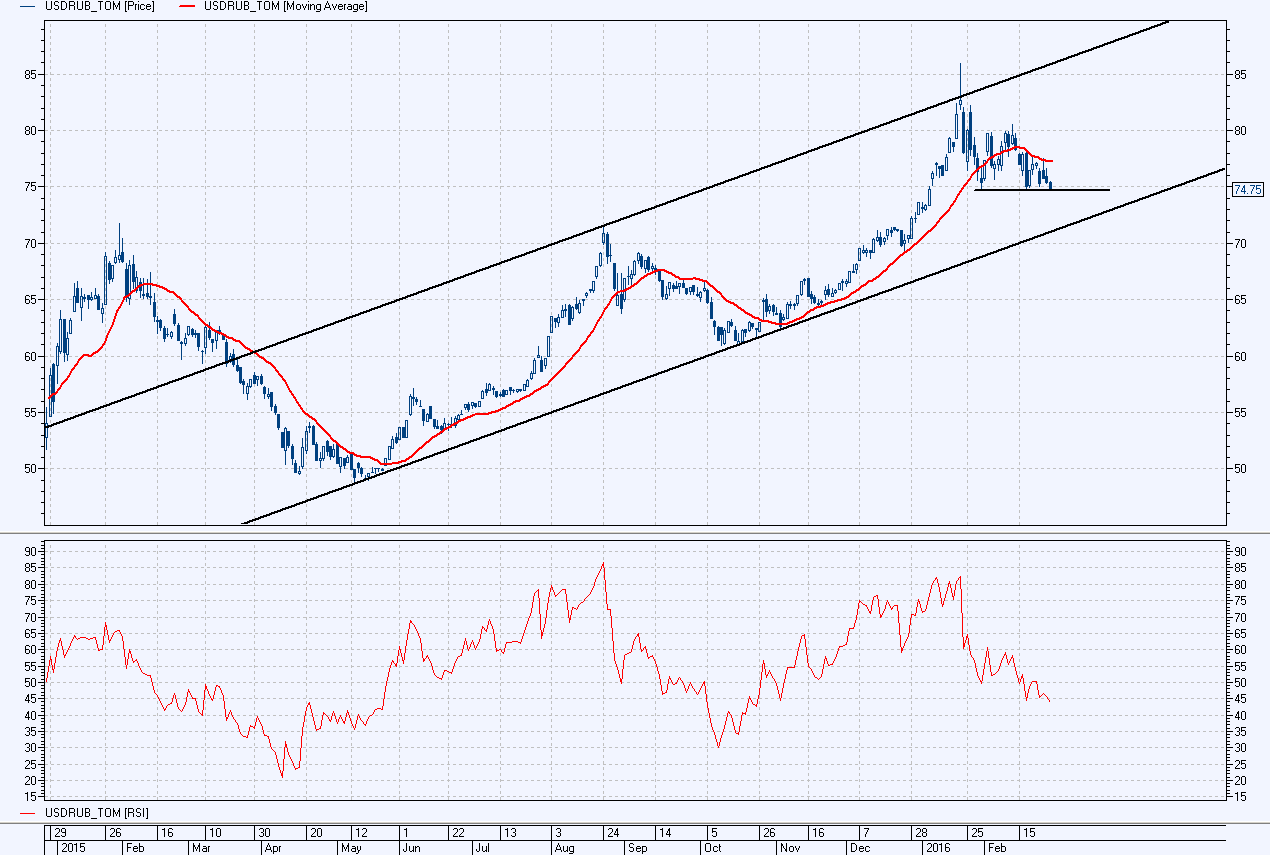Click the date tick labeled 20
The width and height of the screenshot is (1270, 855).
tap(315, 832)
